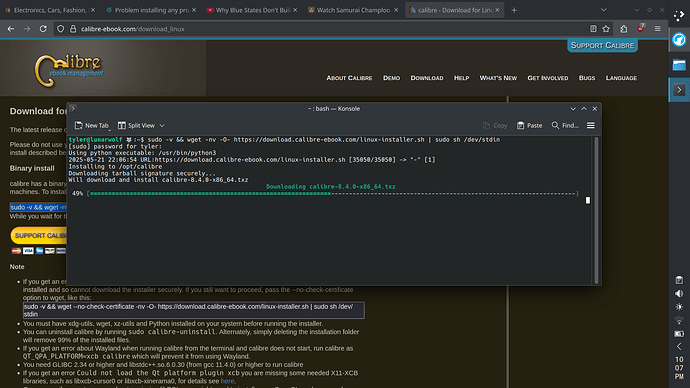
Task: Open Firefox hamburger application menu
Action: point(657,29)
